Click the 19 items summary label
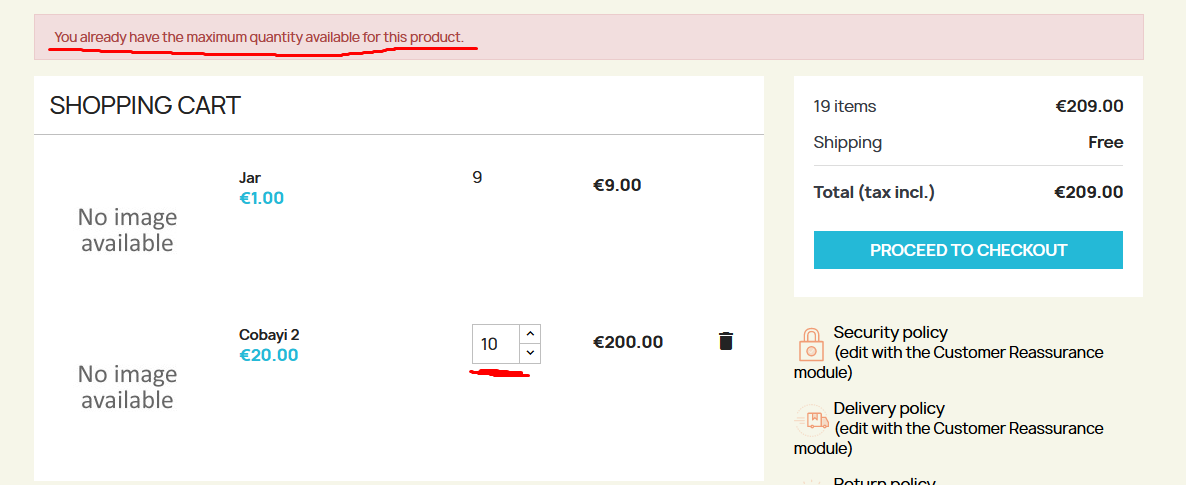The height and width of the screenshot is (485, 1186). point(845,106)
